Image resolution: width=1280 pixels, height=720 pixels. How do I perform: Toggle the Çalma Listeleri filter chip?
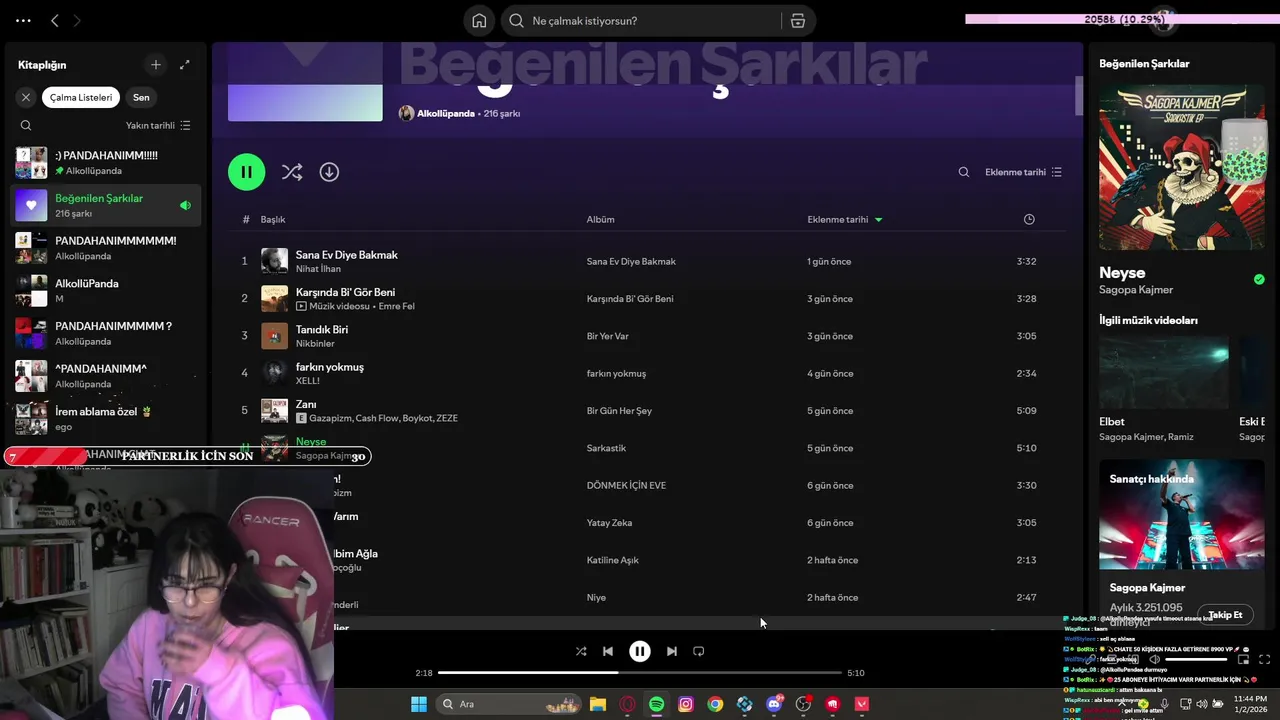click(x=81, y=97)
